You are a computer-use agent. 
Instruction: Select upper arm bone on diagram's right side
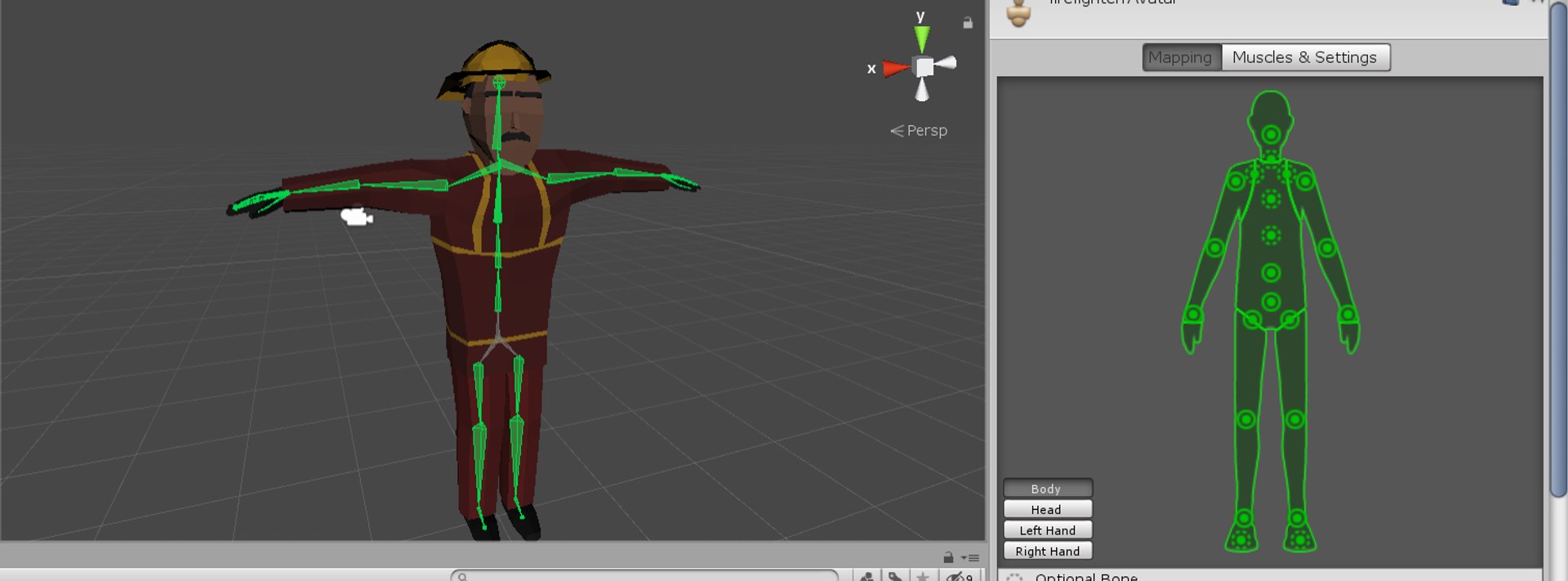click(1305, 181)
